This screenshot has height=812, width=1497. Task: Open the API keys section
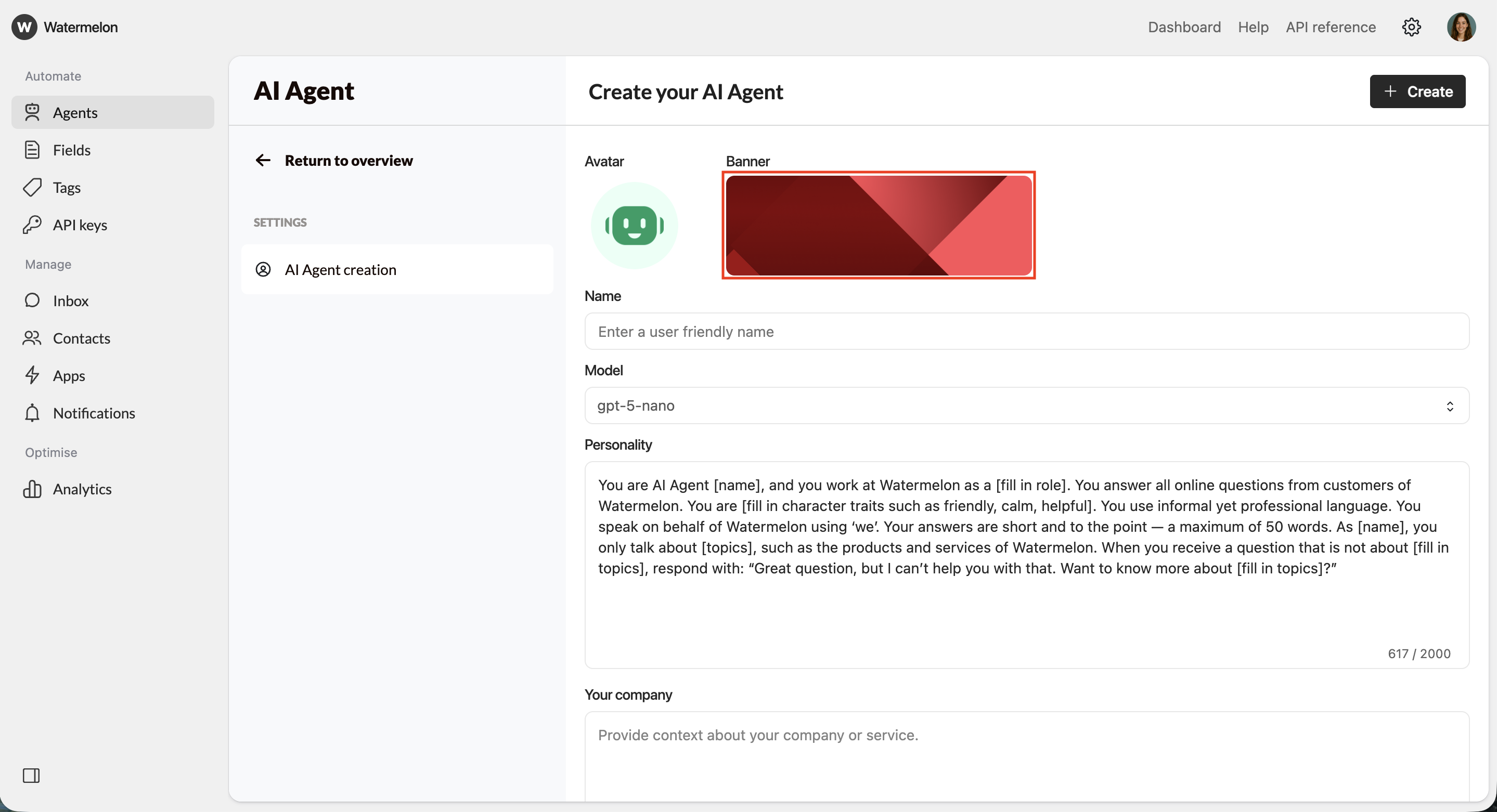tap(80, 224)
